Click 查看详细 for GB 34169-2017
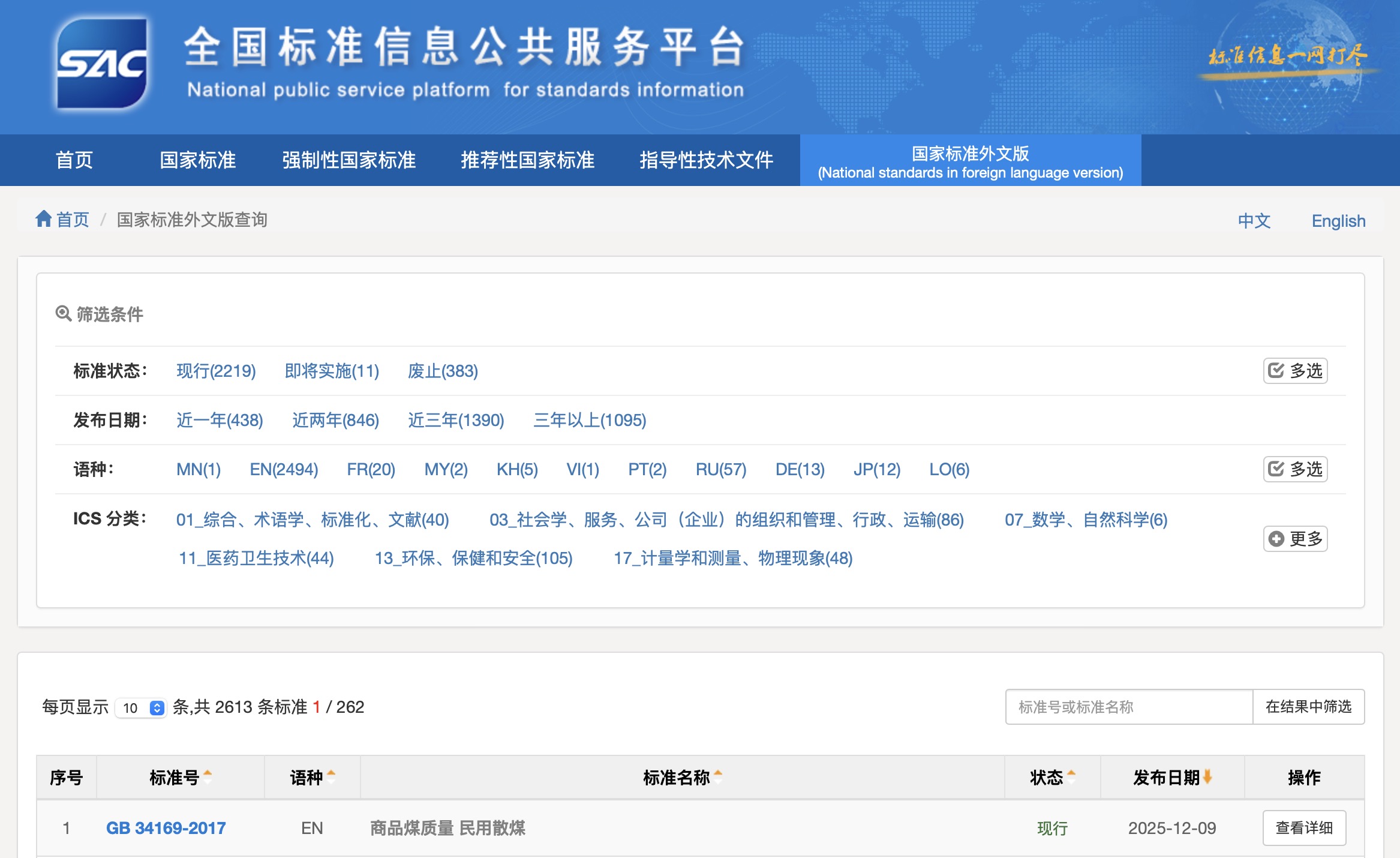The width and height of the screenshot is (1400, 858). tap(1304, 828)
